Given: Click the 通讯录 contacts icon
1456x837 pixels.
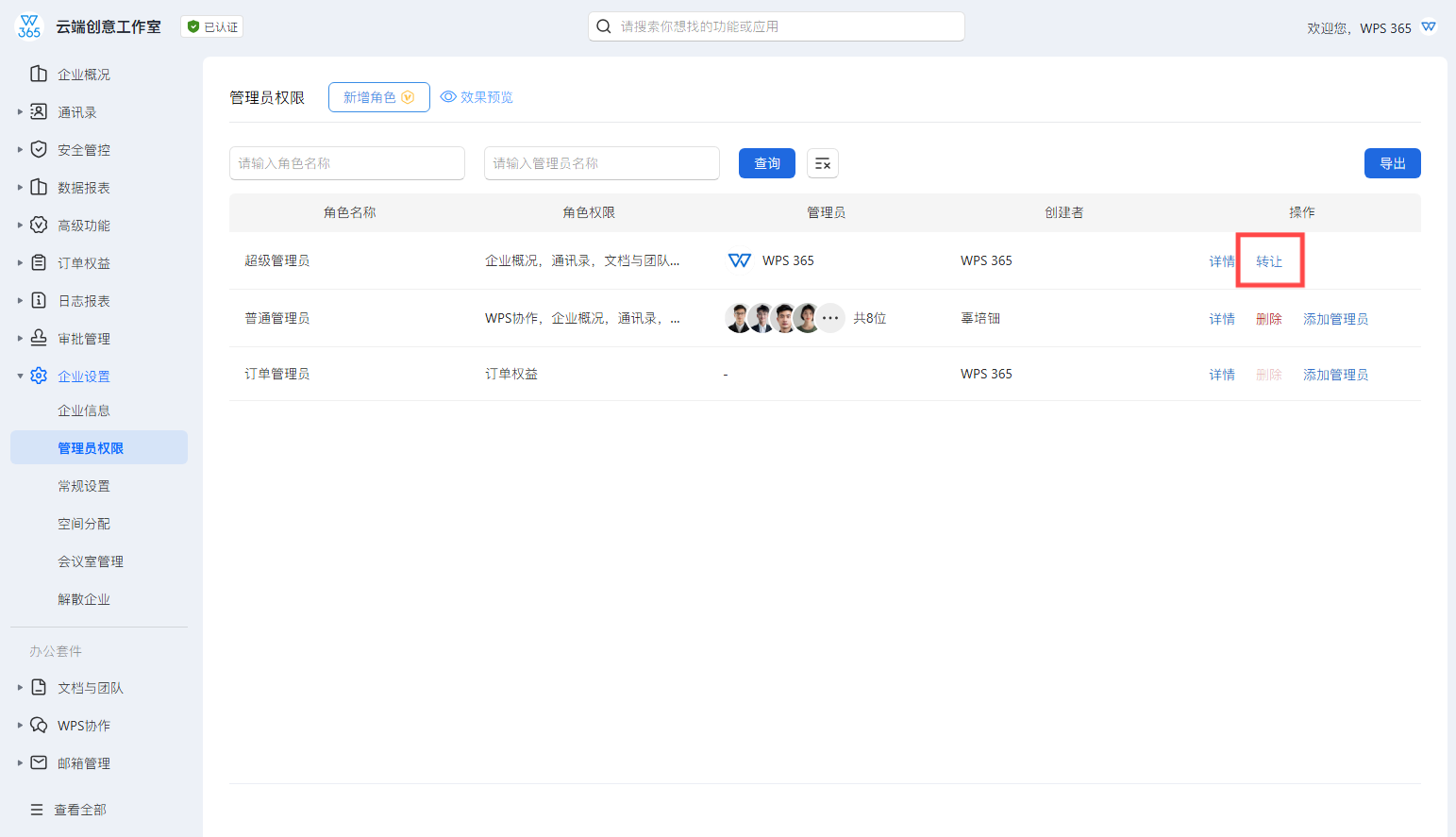Looking at the screenshot, I should pos(39,112).
